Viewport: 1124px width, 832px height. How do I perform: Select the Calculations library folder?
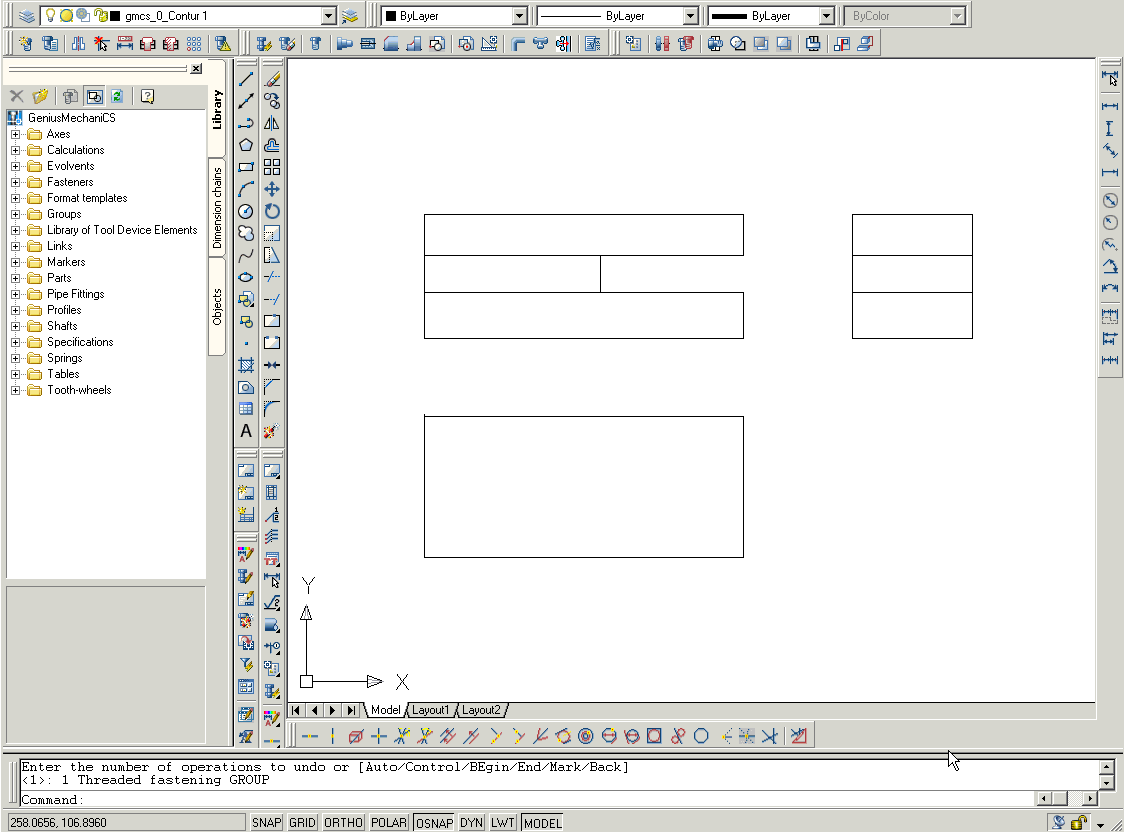pyautogui.click(x=76, y=150)
